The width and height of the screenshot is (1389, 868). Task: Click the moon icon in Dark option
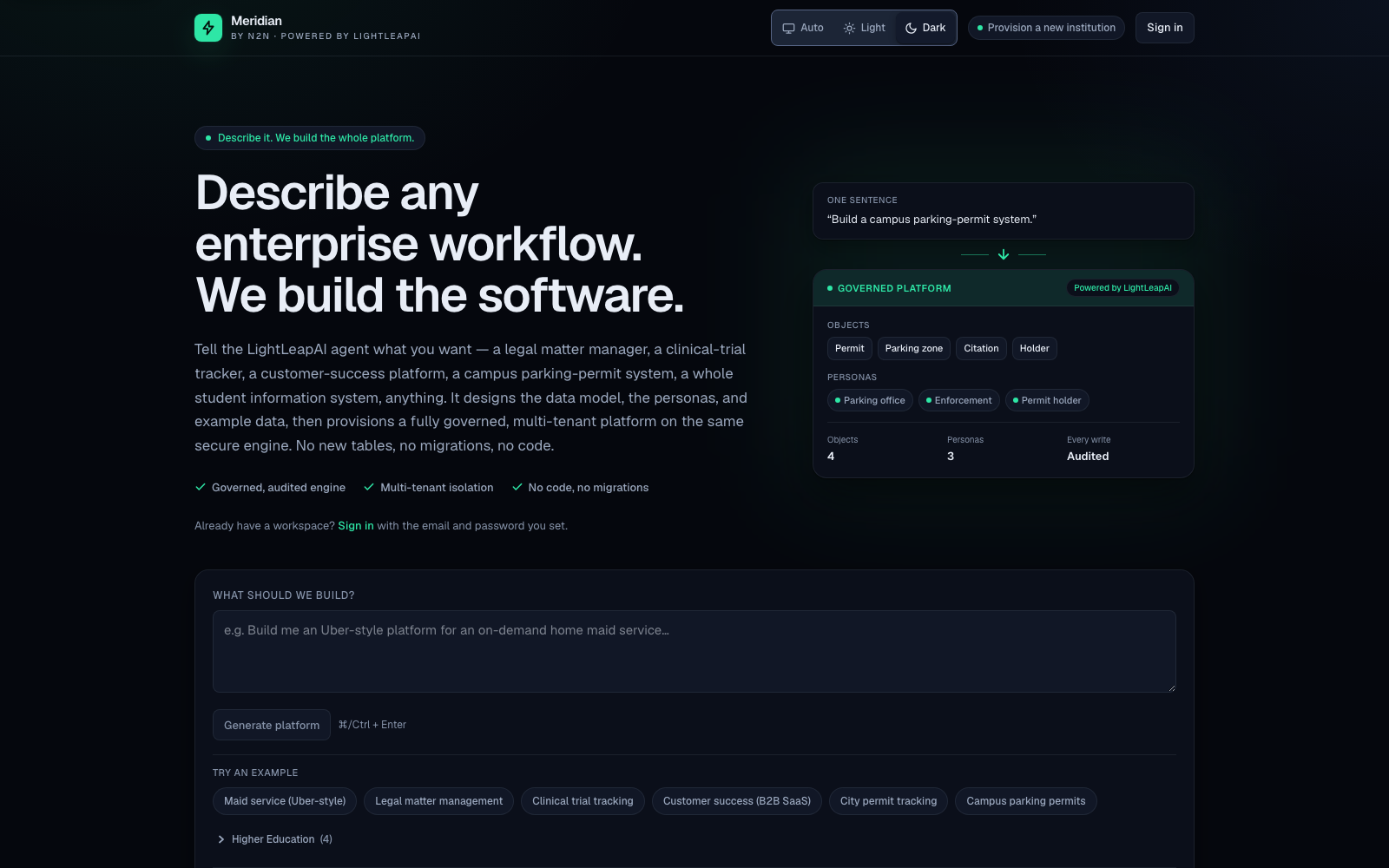[x=911, y=28]
